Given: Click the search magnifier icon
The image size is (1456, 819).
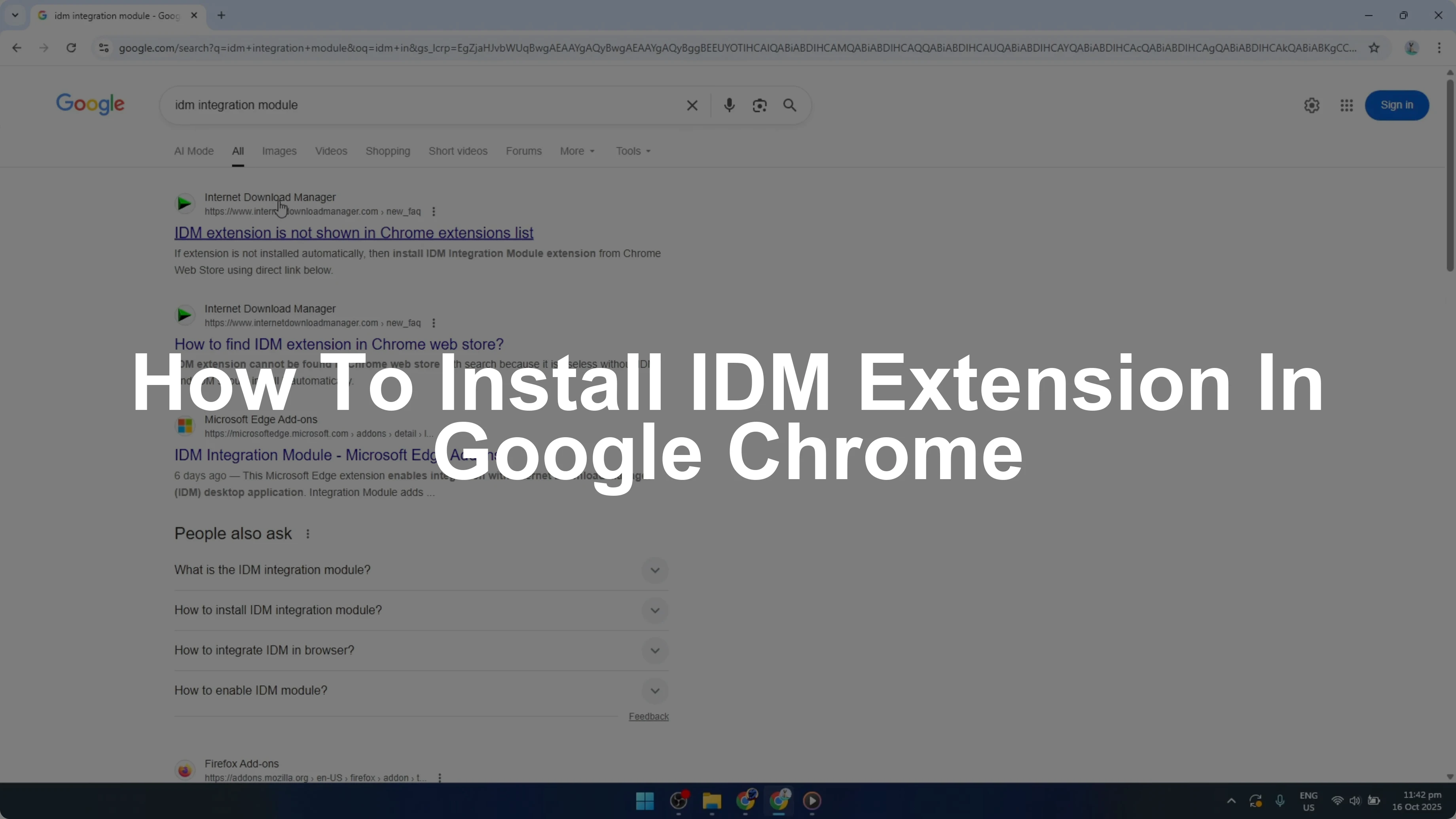Looking at the screenshot, I should pyautogui.click(x=790, y=105).
